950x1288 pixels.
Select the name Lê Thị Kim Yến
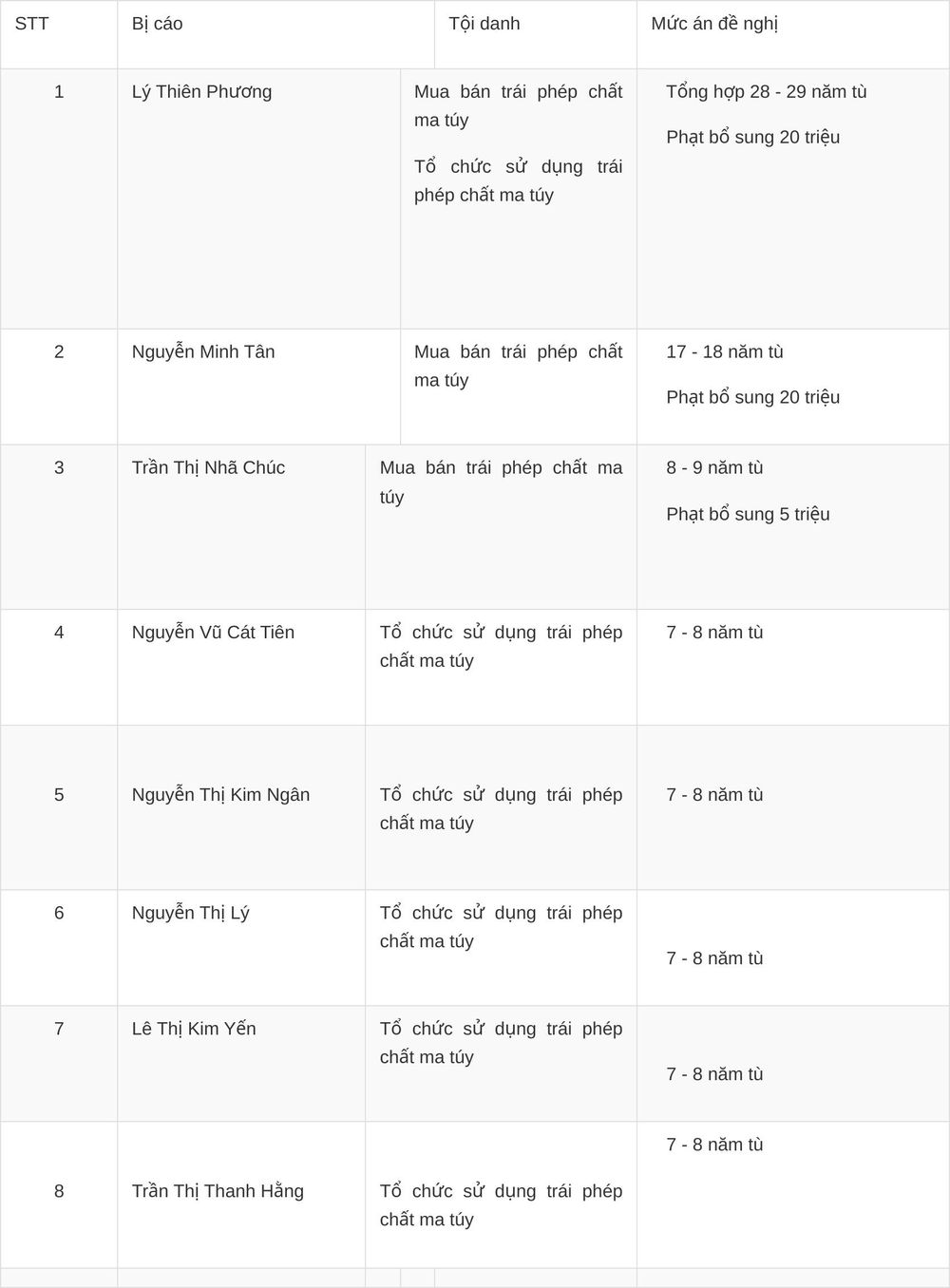pos(194,1029)
